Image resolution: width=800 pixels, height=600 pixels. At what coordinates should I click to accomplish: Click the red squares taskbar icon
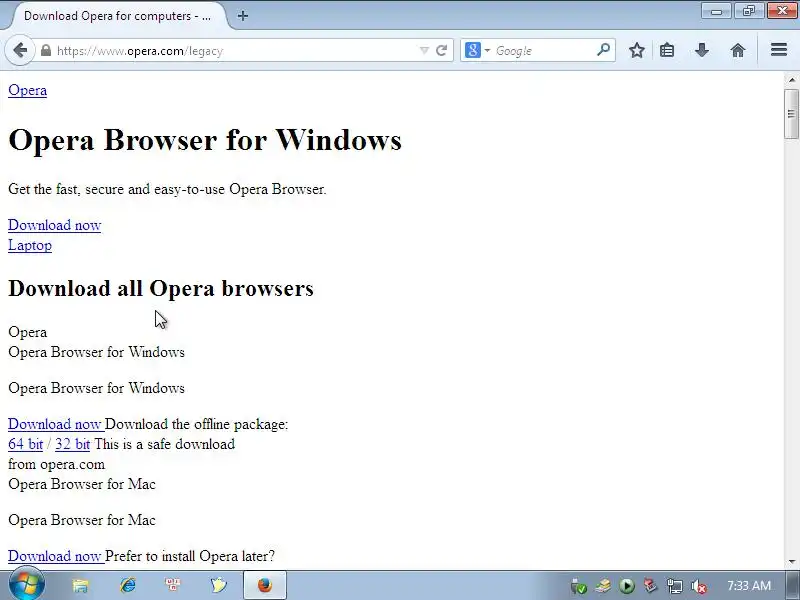tap(172, 585)
